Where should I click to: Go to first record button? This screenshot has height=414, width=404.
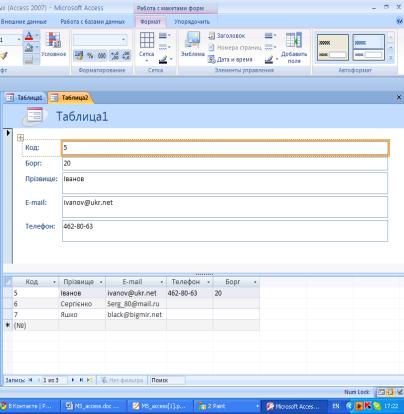[30, 380]
